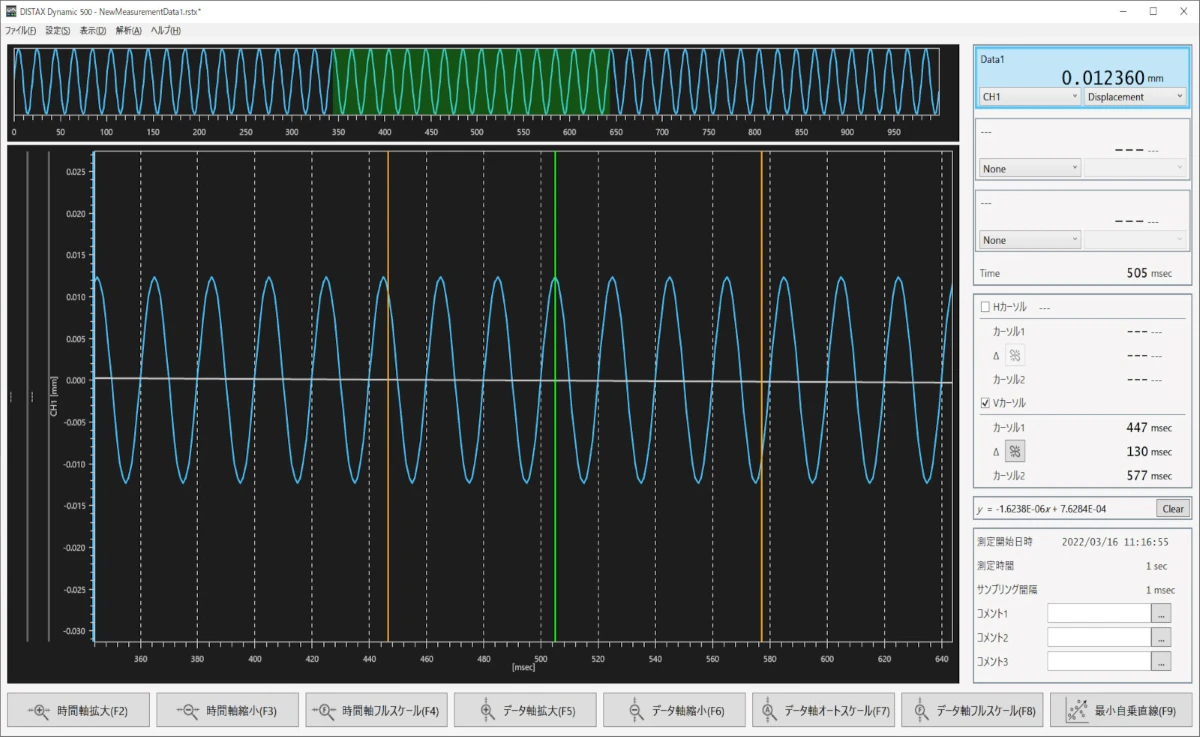This screenshot has width=1200, height=737.
Task: Disable the Vカーソル checkbox
Action: pyautogui.click(x=985, y=402)
